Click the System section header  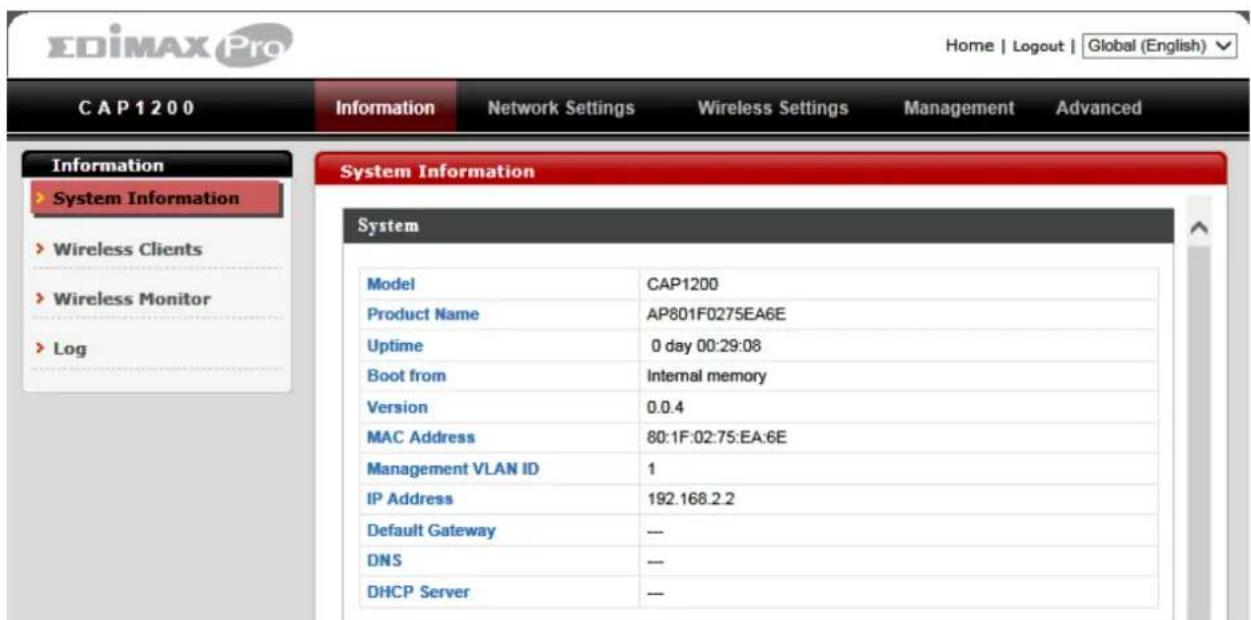(x=758, y=226)
